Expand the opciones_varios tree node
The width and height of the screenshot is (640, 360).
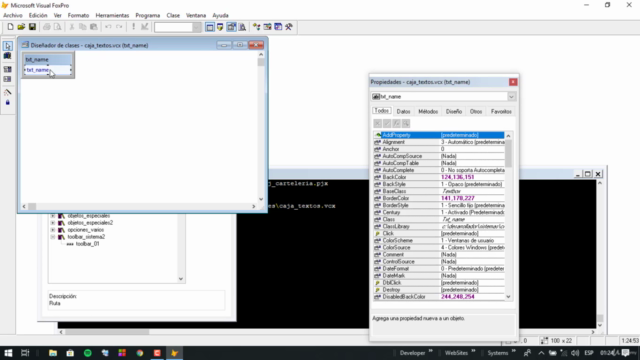(x=53, y=230)
